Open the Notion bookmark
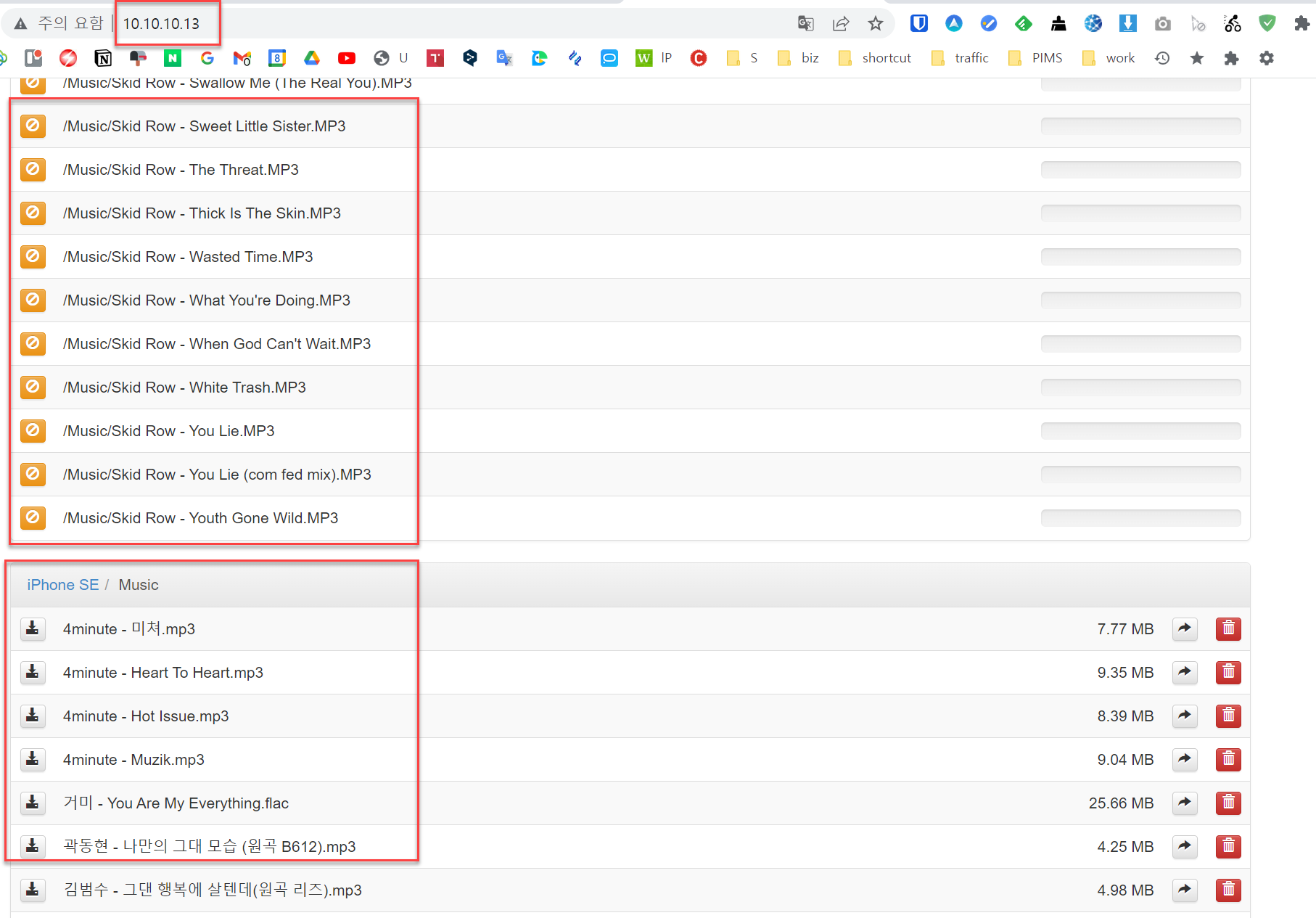1316x918 pixels. 103,58
